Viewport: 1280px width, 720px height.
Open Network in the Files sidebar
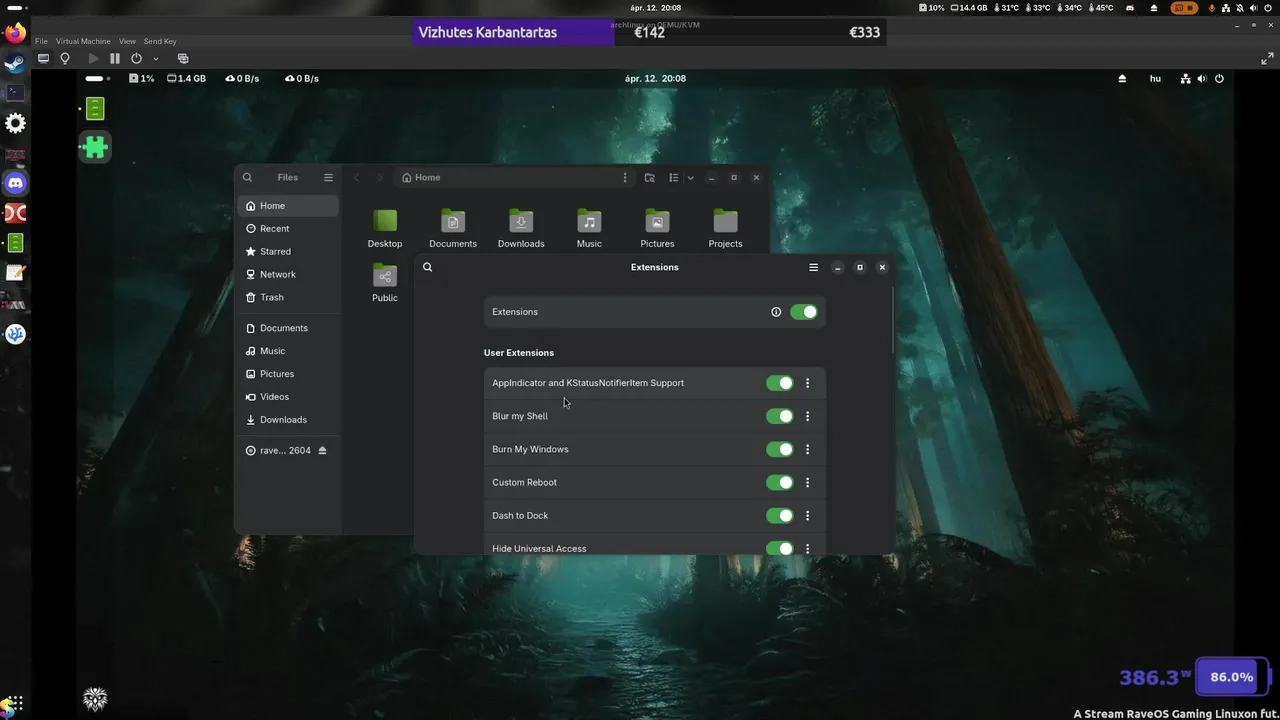click(288, 274)
